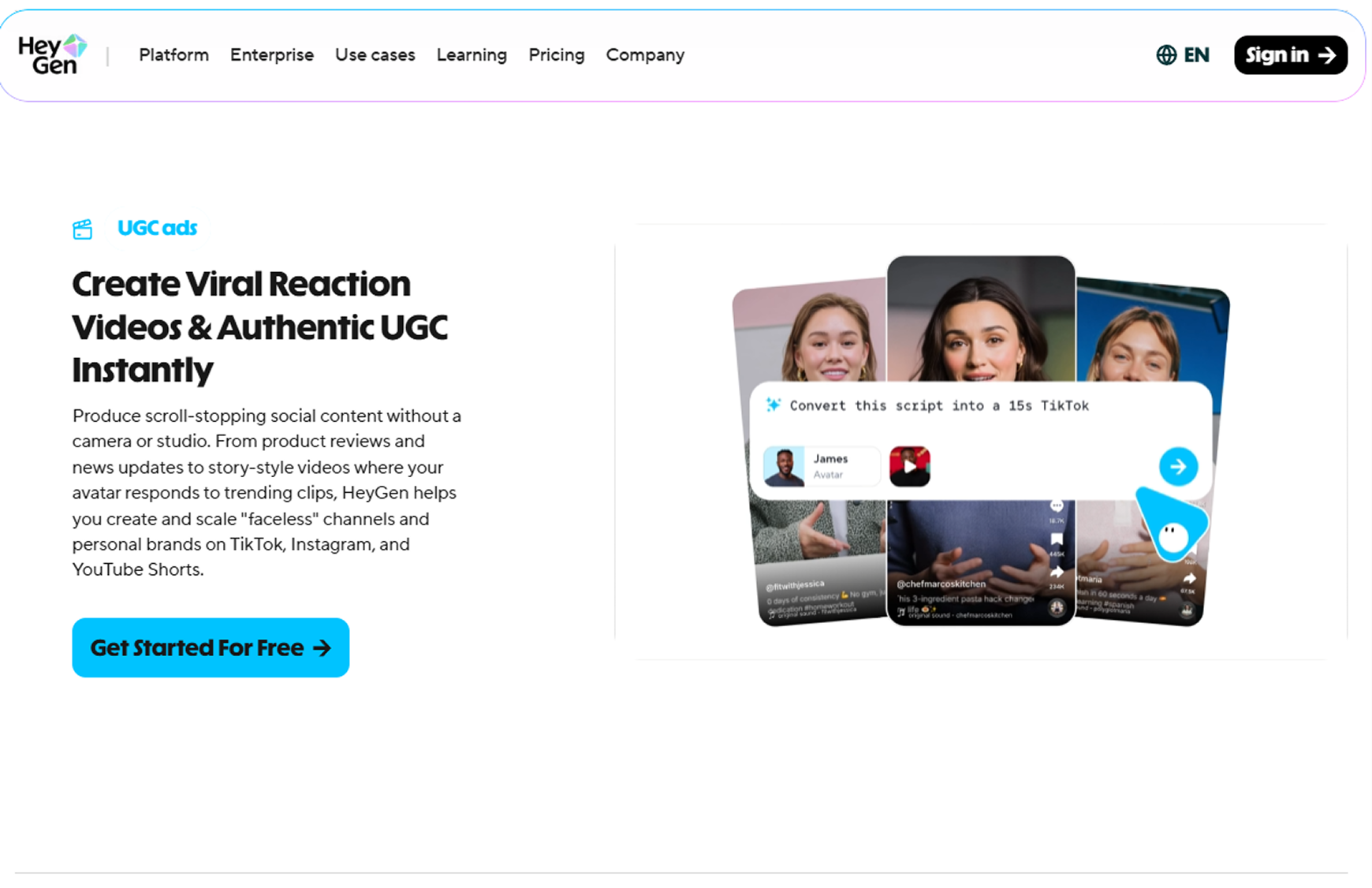Viewport: 1372px width, 888px height.
Task: Click the sparkle icon in the prompt box
Action: click(774, 405)
